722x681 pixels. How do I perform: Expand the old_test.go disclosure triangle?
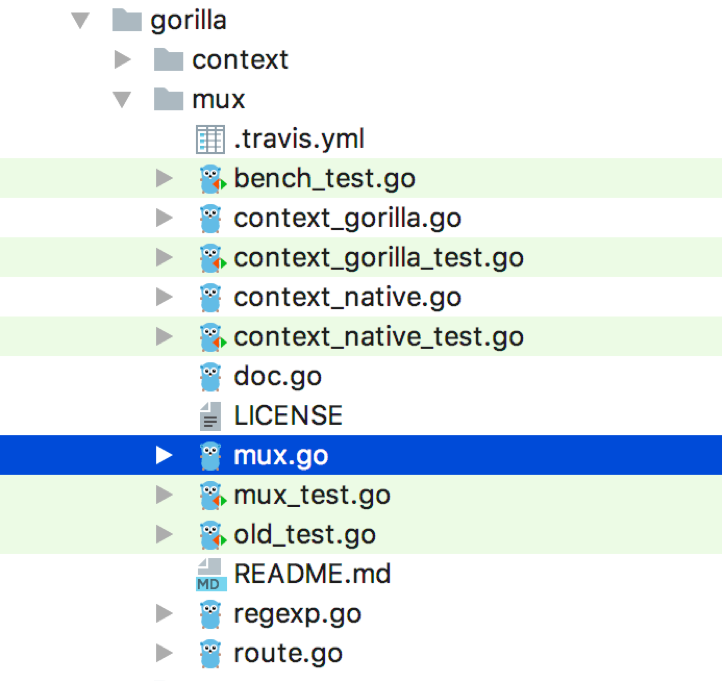click(x=164, y=534)
